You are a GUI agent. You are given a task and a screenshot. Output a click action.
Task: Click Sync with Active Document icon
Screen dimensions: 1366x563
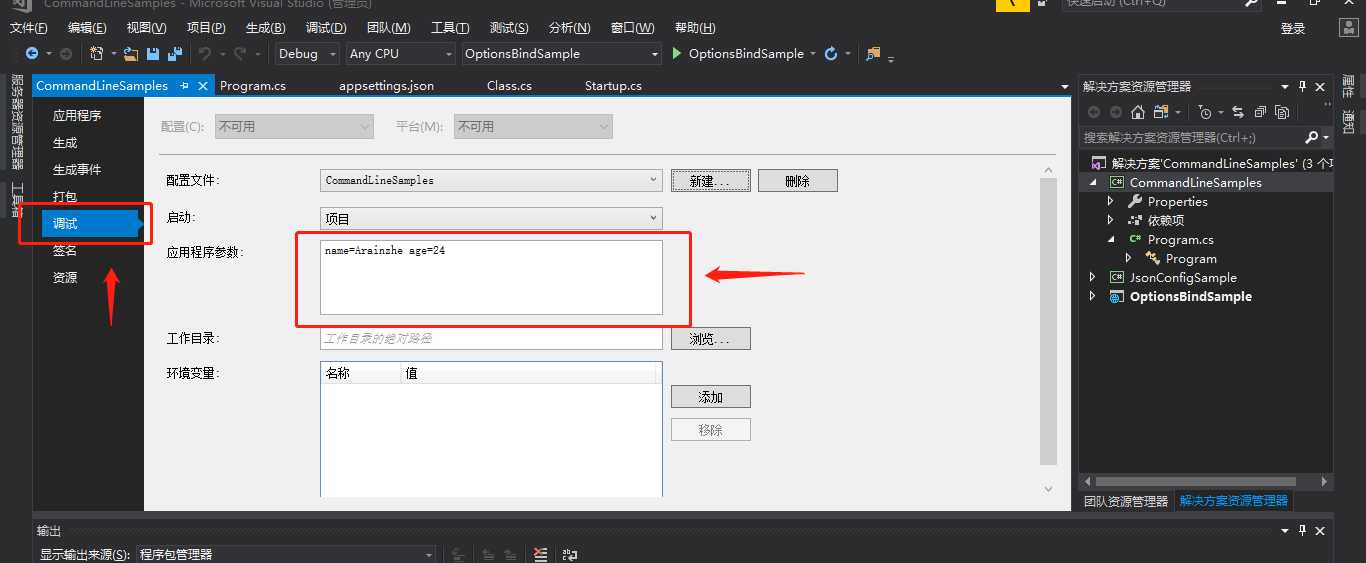tap(1238, 112)
